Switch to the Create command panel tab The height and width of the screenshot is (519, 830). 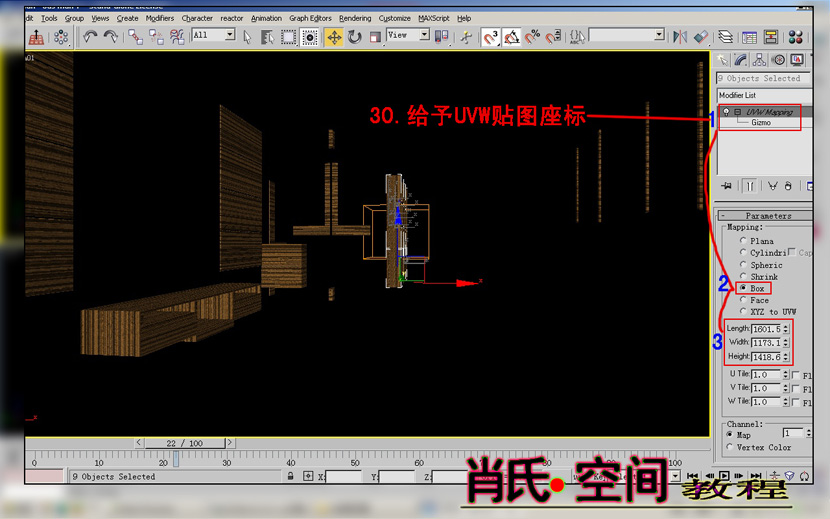(x=722, y=60)
